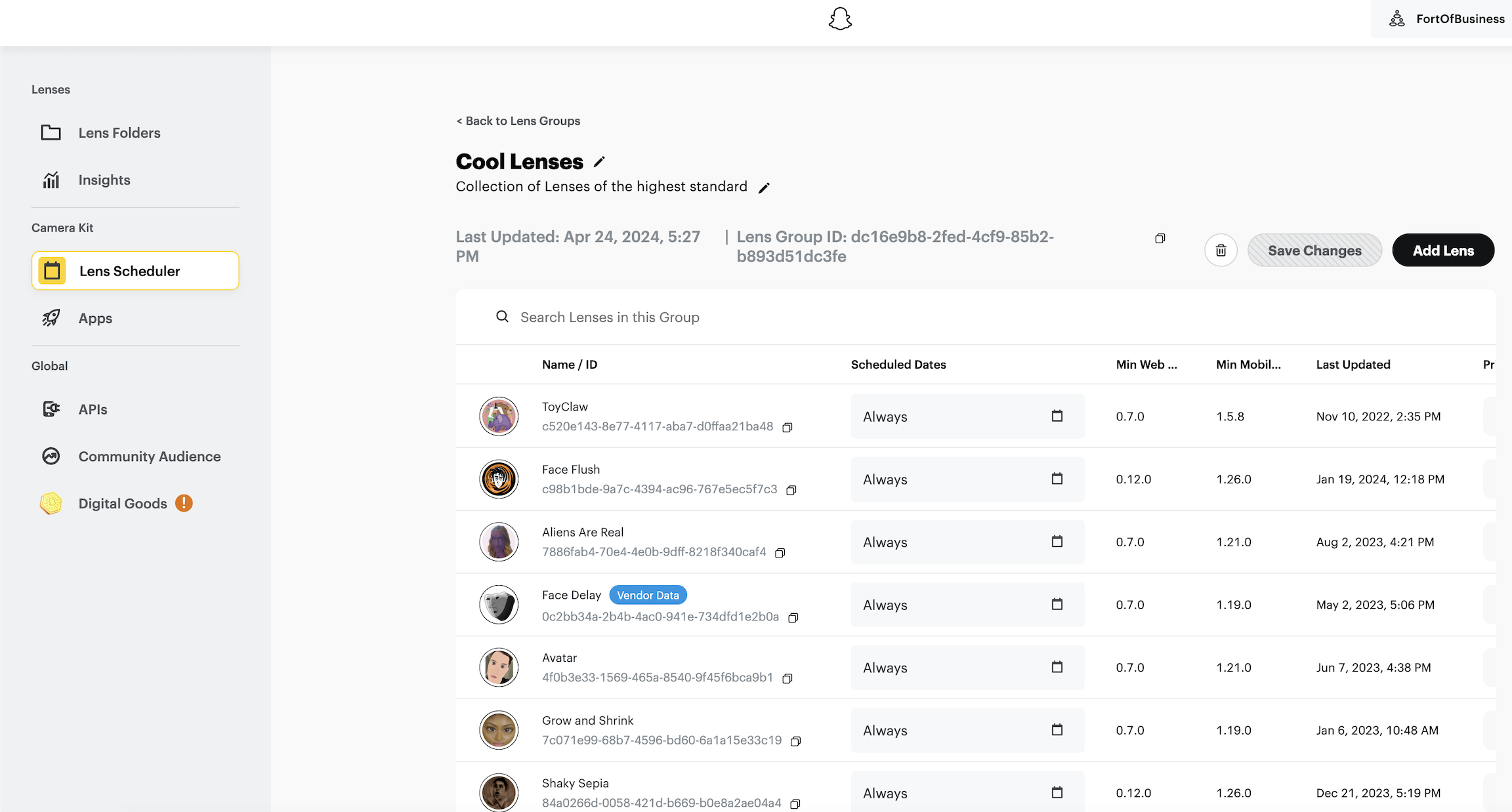This screenshot has height=812, width=1512.
Task: Go back to Lens Groups
Action: (518, 121)
